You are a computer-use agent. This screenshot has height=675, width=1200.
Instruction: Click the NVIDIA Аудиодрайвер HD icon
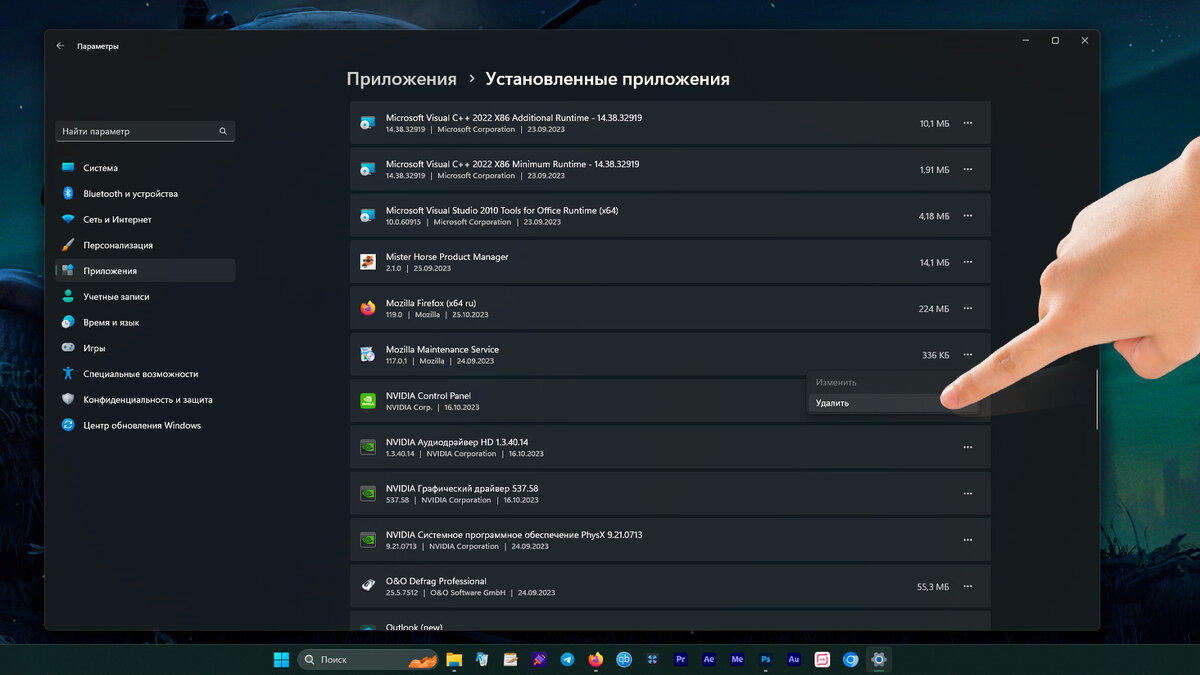click(368, 447)
